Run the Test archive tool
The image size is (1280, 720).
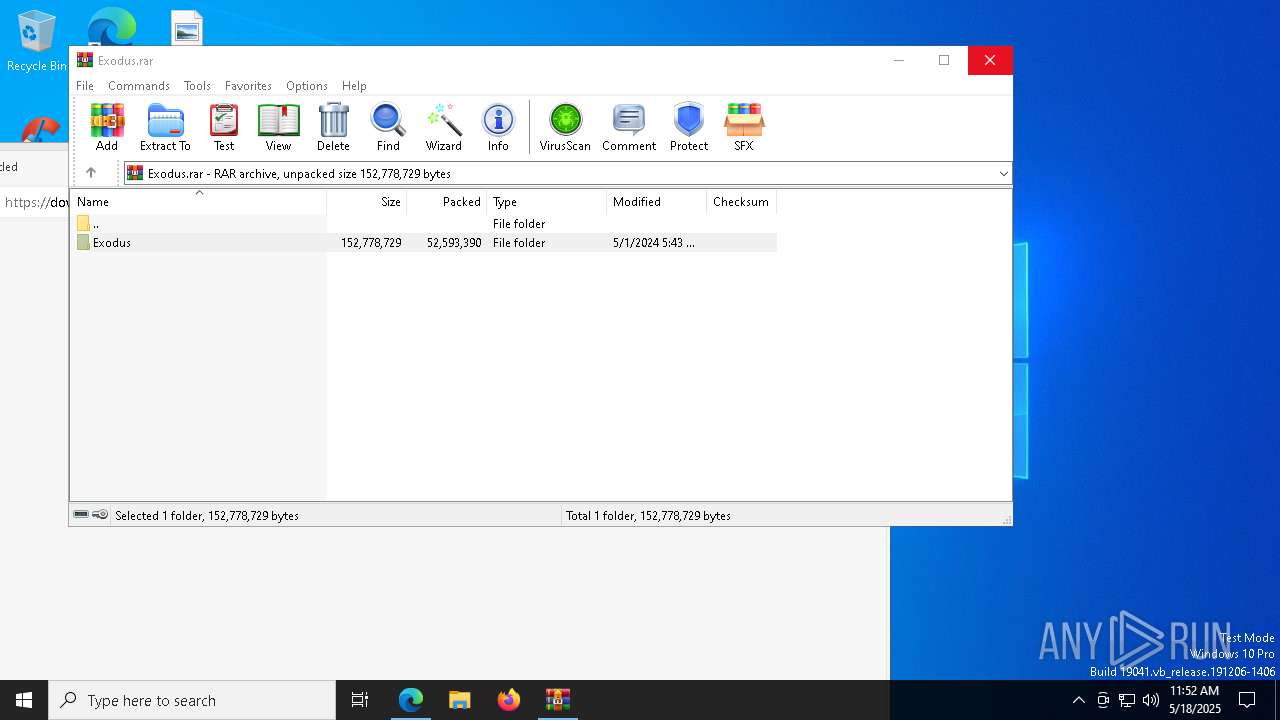(224, 127)
